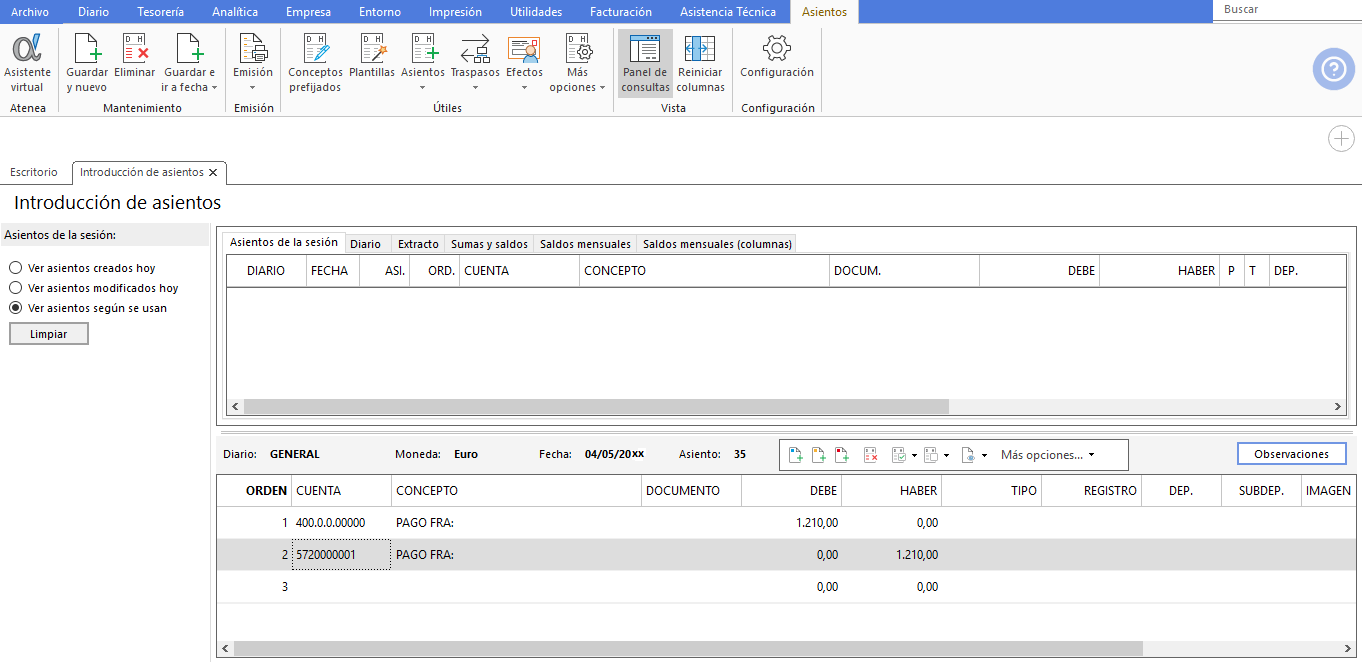Open the Empresa ribbon tab
The width and height of the screenshot is (1365, 662).
pos(308,12)
